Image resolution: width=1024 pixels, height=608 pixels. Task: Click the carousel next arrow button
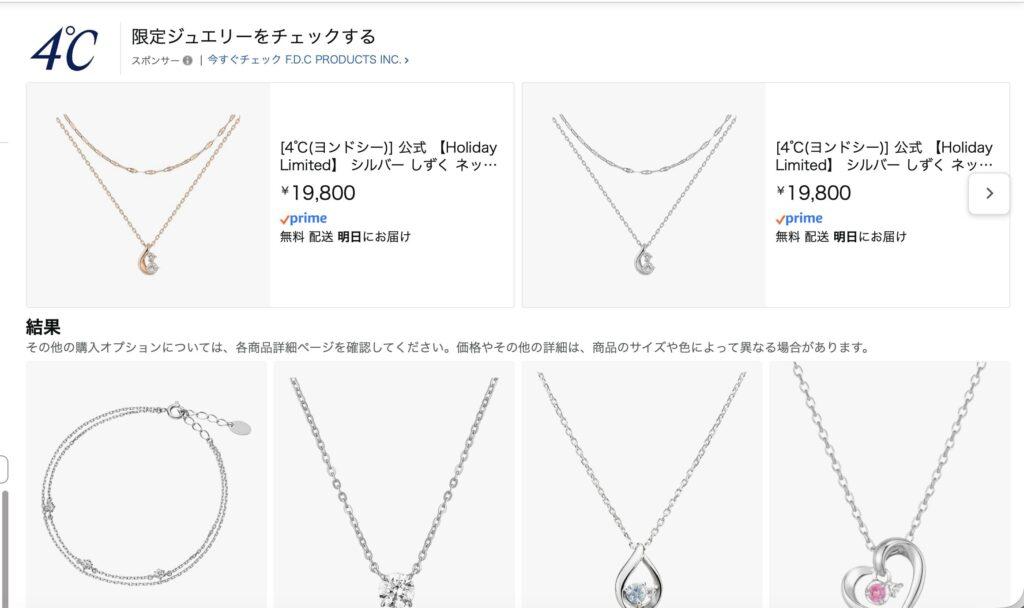coord(989,193)
